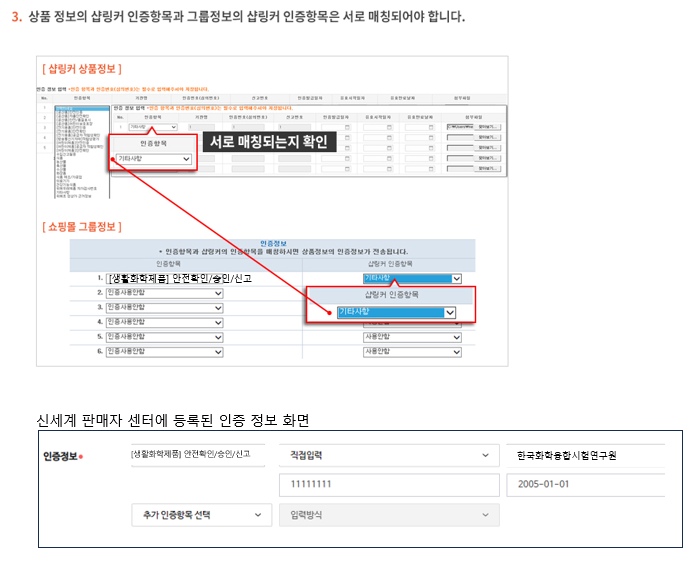
Task: Expand the 직접입력 dropdown
Action: click(x=388, y=455)
